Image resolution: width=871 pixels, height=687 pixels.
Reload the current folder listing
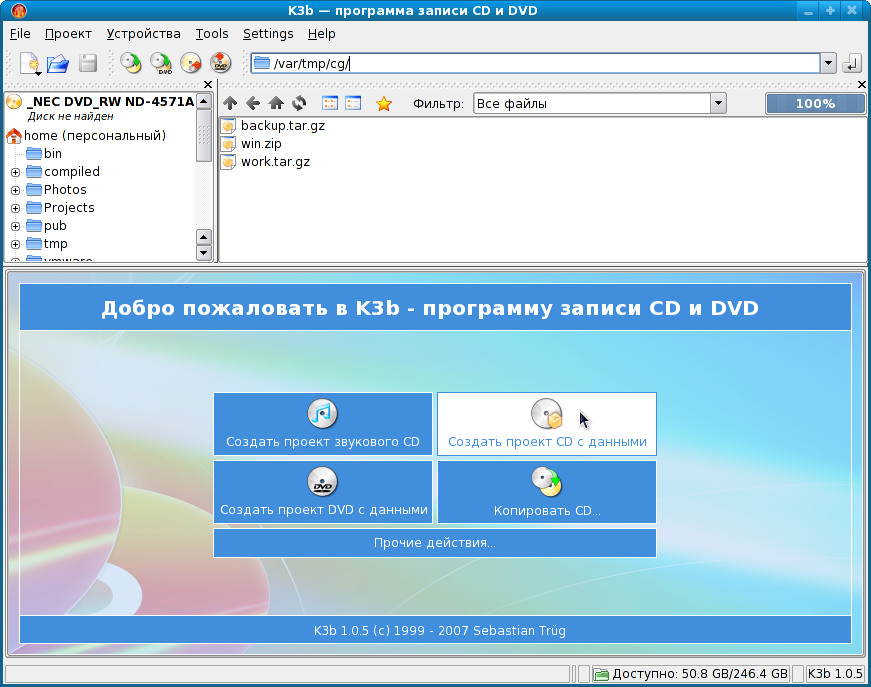click(299, 103)
